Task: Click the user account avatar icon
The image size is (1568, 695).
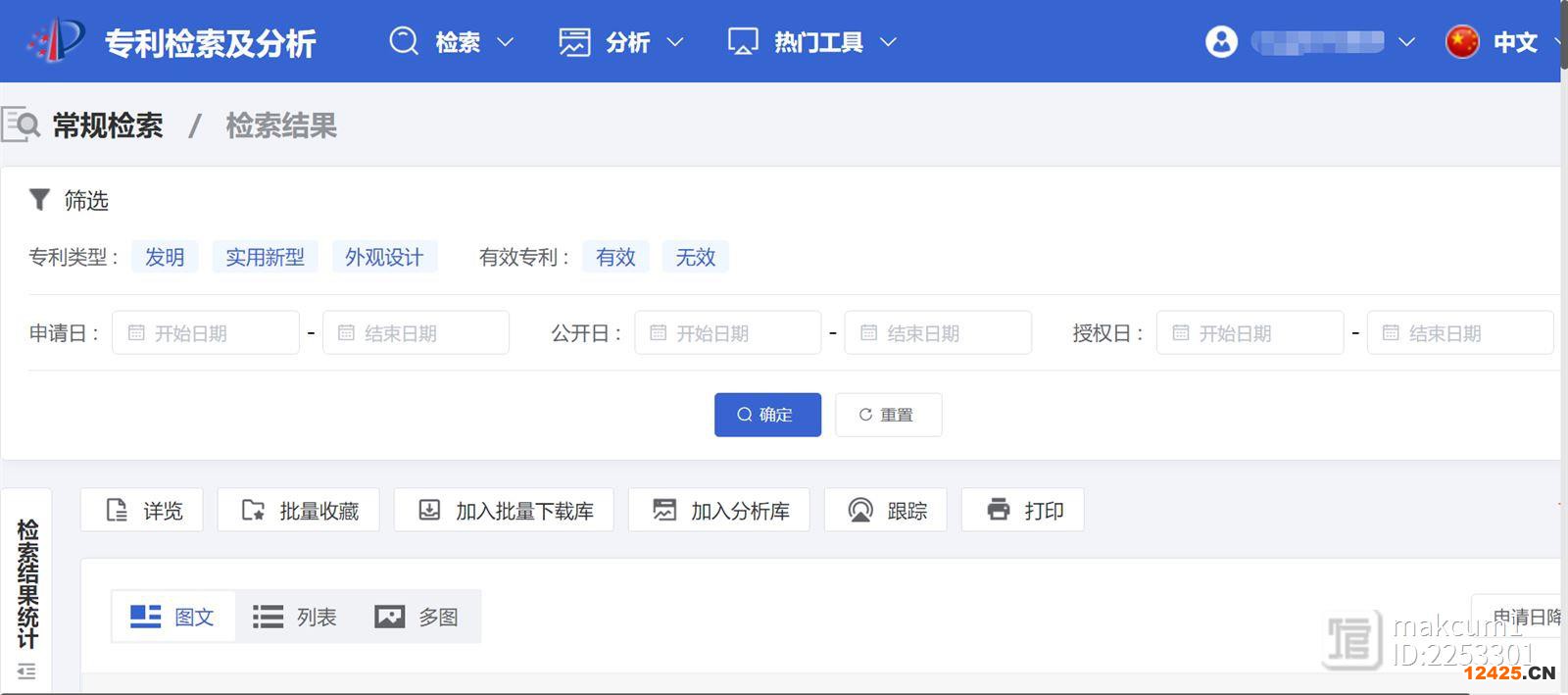Action: (x=1221, y=42)
